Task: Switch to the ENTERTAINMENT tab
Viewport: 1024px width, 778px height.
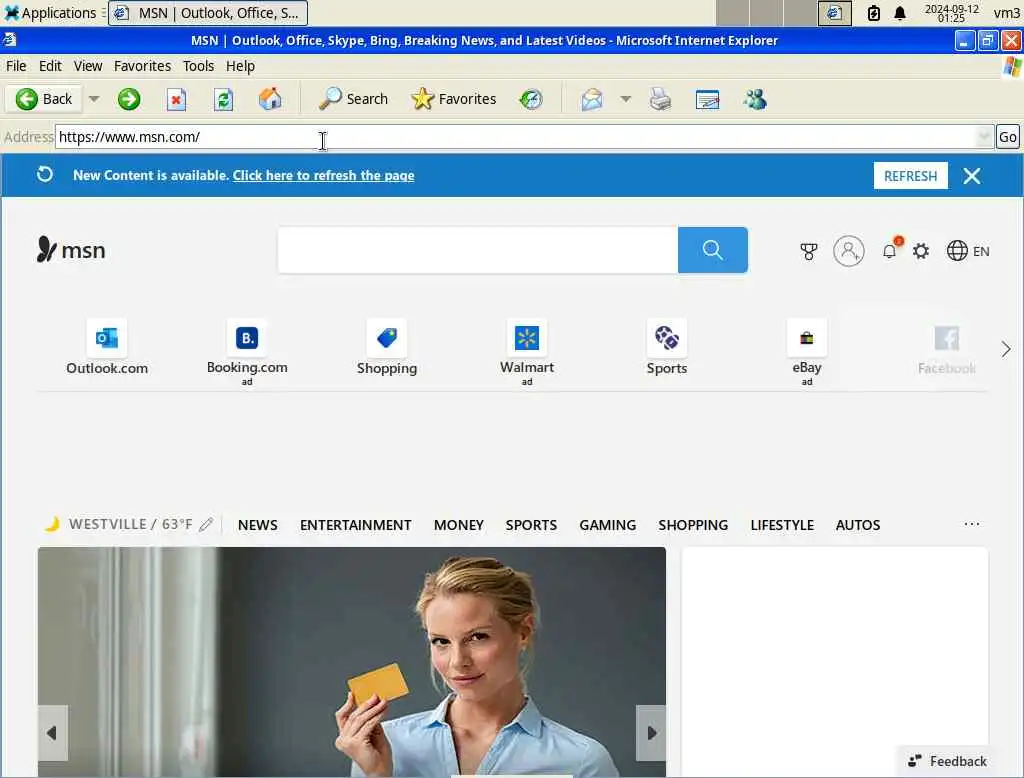Action: pos(355,525)
